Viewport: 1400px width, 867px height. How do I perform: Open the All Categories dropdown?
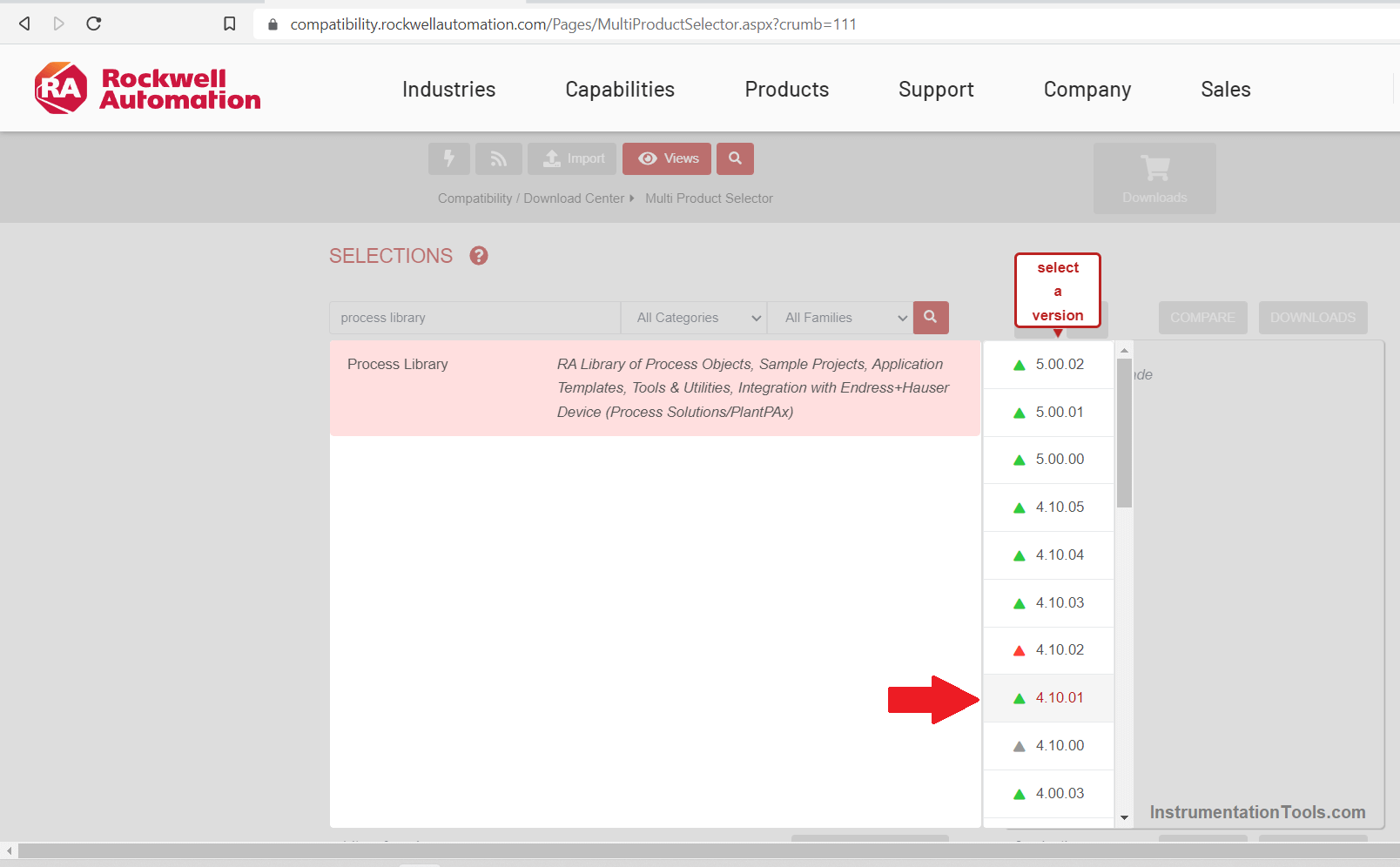pyautogui.click(x=694, y=318)
